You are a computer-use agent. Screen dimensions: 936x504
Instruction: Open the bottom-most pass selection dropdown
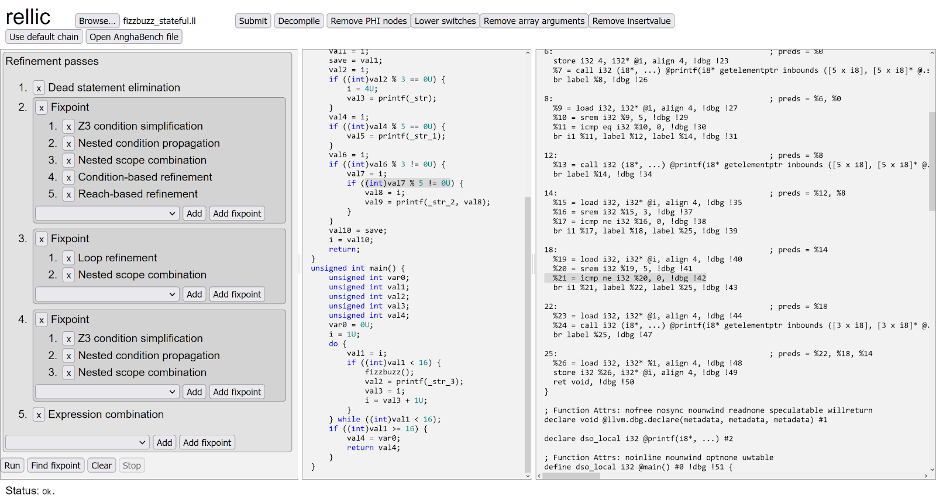78,443
